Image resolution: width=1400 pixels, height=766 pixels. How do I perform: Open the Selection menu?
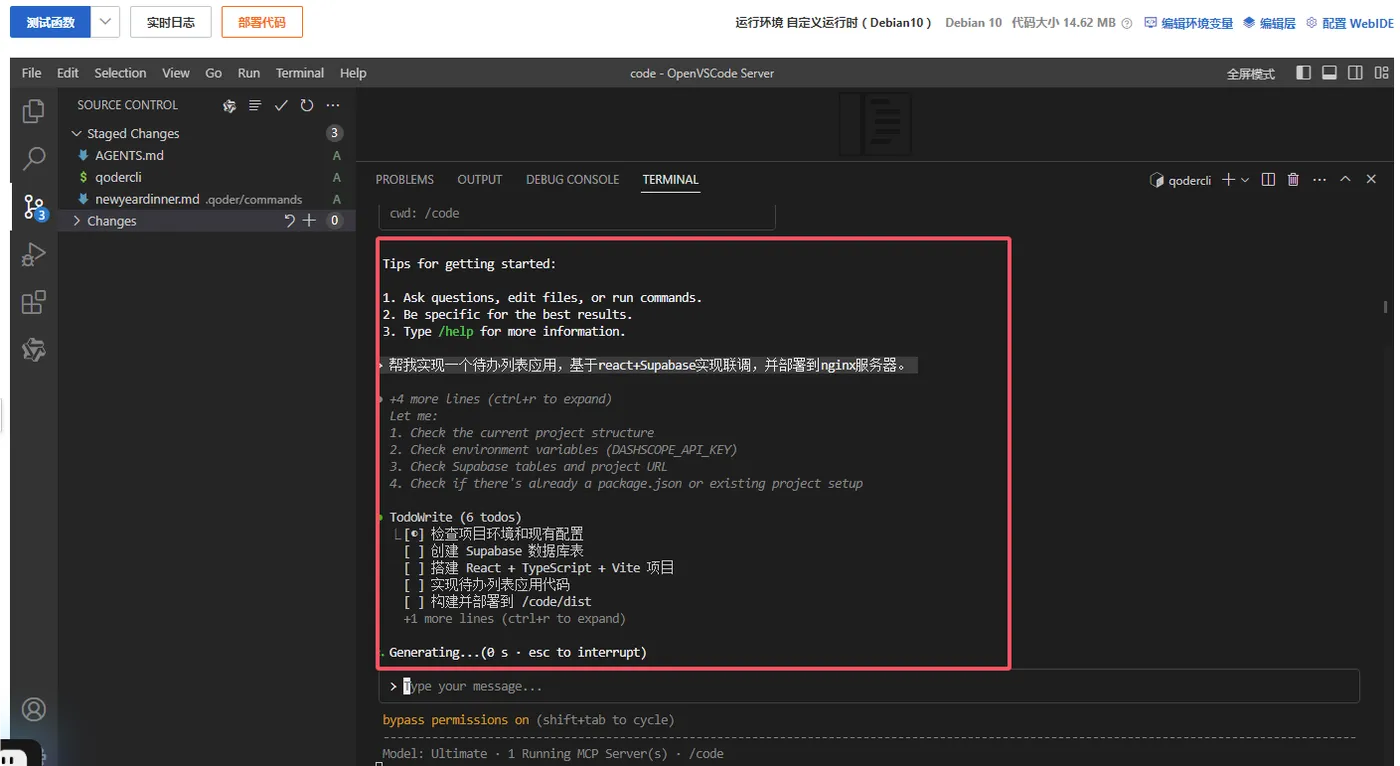(120, 73)
